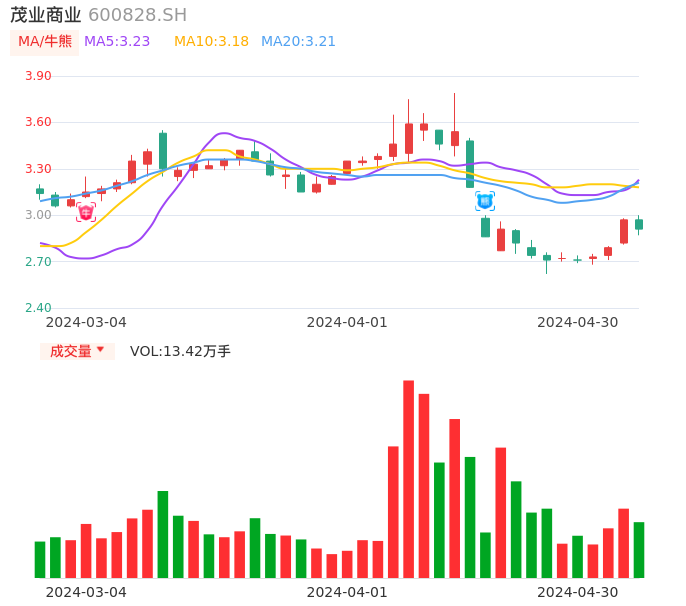
Task: Click volume chart date label 2024-04-01
Action: [x=347, y=592]
